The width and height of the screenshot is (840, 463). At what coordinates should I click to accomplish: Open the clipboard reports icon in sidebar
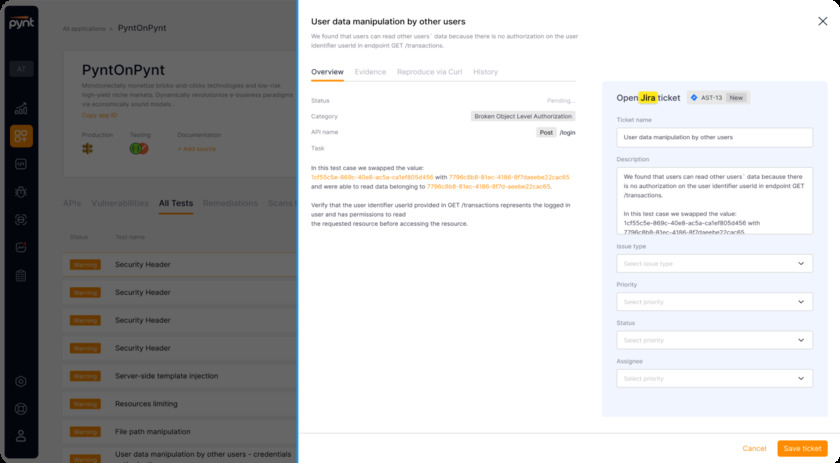21,275
